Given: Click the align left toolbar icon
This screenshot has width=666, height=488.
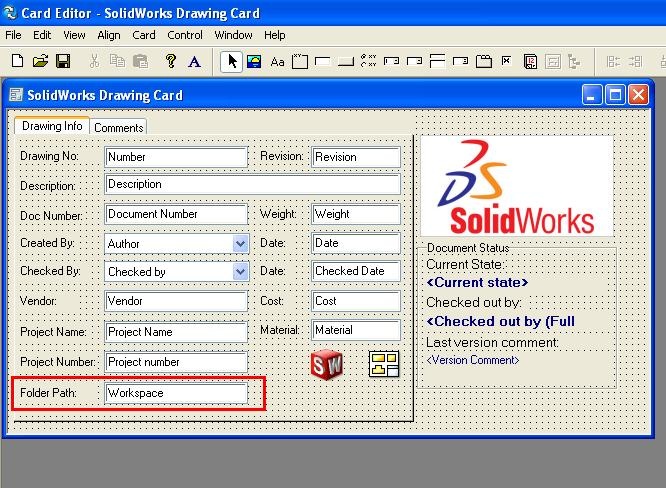Looking at the screenshot, I should (613, 62).
